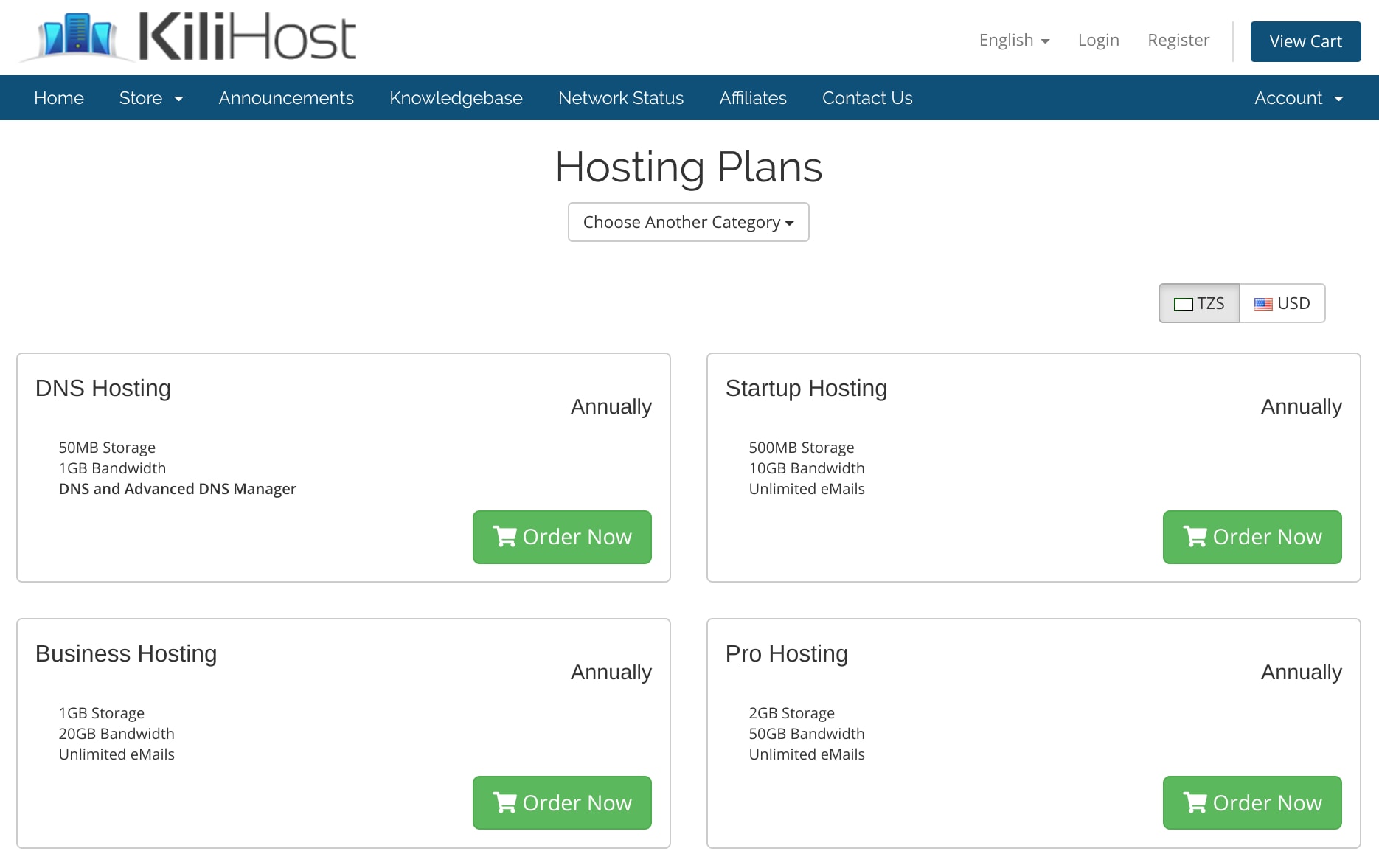Click the Register link
This screenshot has height=868, width=1379.
click(1178, 41)
